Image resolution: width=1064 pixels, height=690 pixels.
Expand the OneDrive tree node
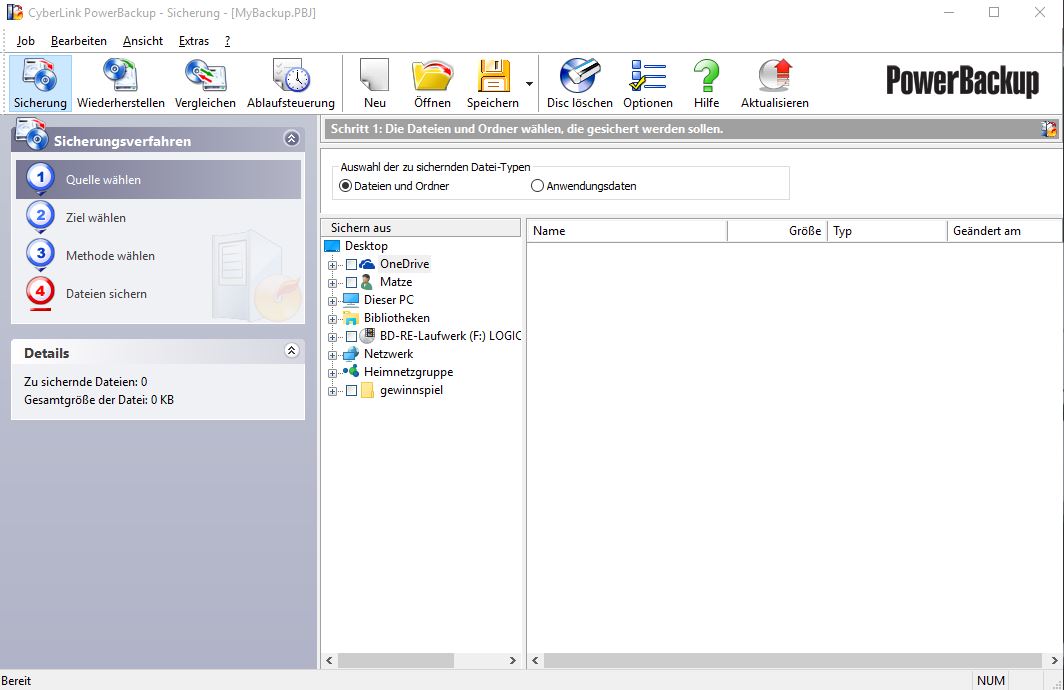pos(332,265)
